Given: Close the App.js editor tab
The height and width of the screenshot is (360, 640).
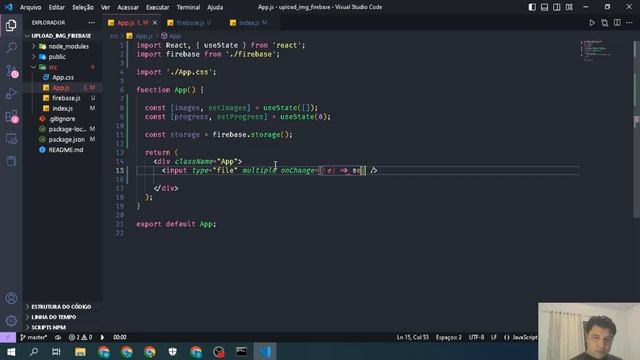Looking at the screenshot, I should [155, 23].
